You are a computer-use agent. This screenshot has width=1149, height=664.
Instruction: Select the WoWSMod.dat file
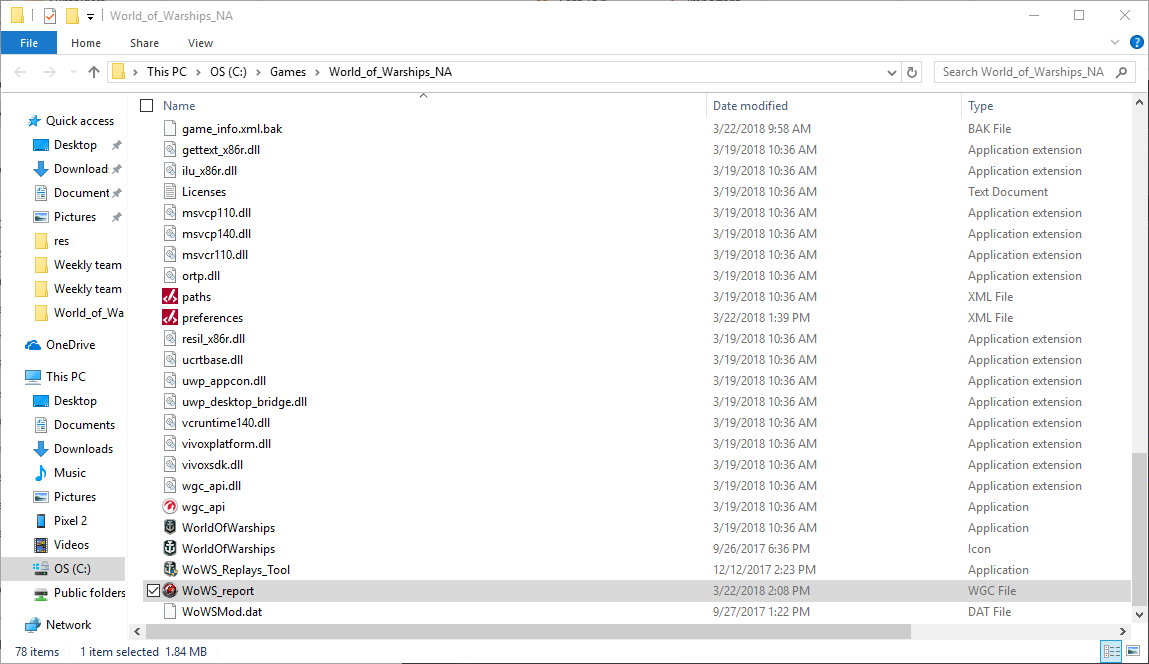(222, 611)
